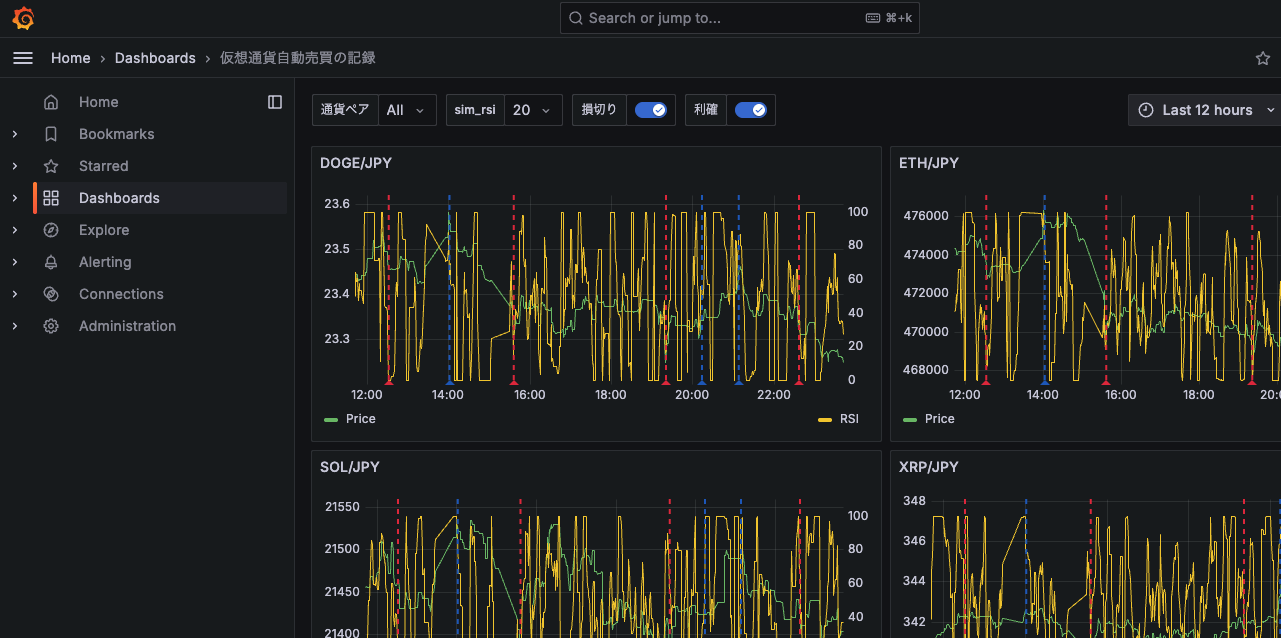Click the Grafana logo icon
The image size is (1281, 638).
[x=23, y=18]
